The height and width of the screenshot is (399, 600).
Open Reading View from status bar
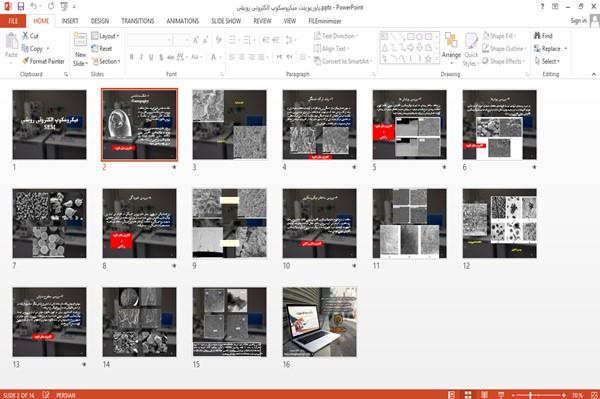[x=484, y=395]
